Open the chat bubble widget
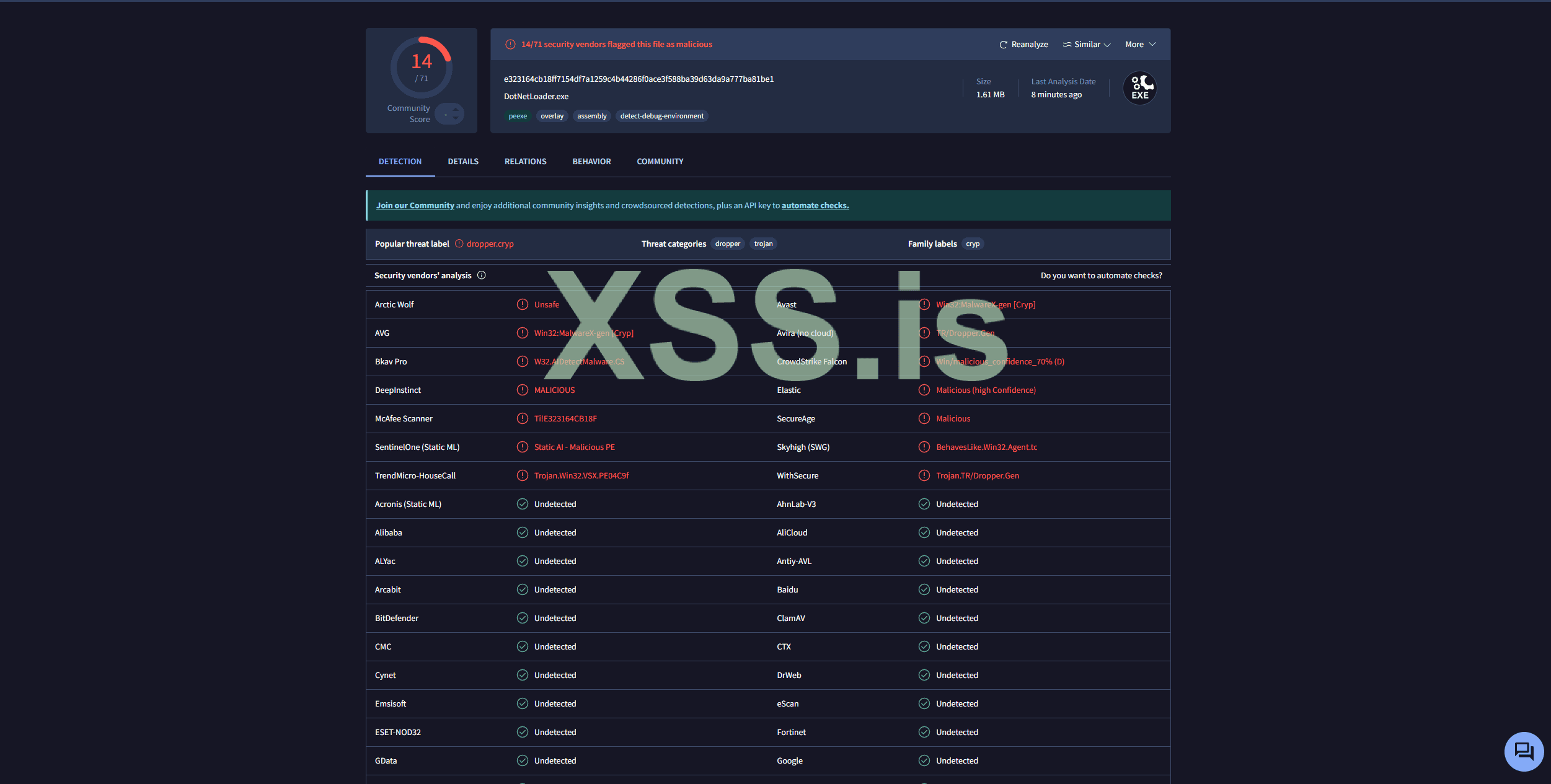The height and width of the screenshot is (784, 1551). (x=1523, y=751)
